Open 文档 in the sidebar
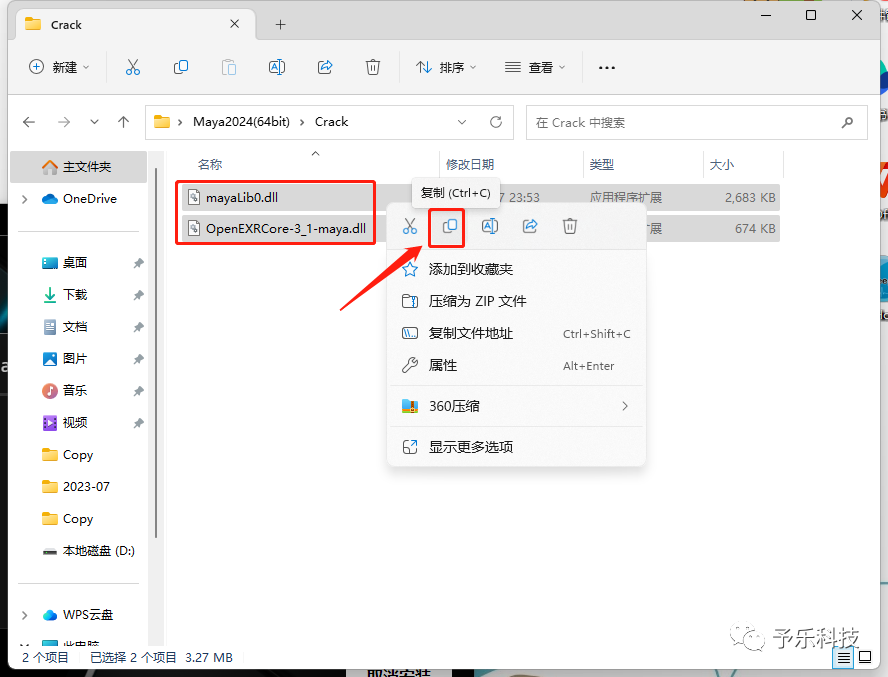The height and width of the screenshot is (677, 888). coord(64,327)
